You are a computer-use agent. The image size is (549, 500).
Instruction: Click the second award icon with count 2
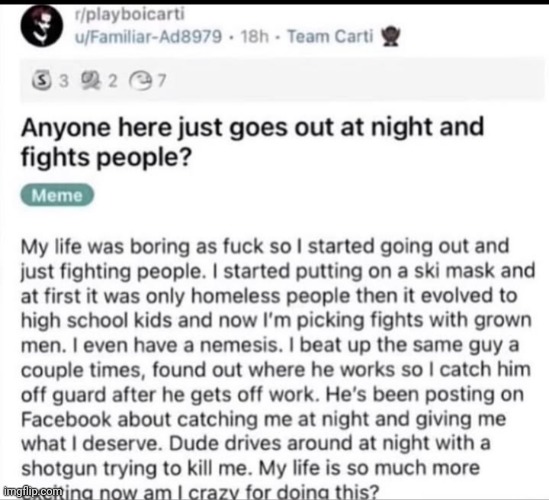(91, 81)
